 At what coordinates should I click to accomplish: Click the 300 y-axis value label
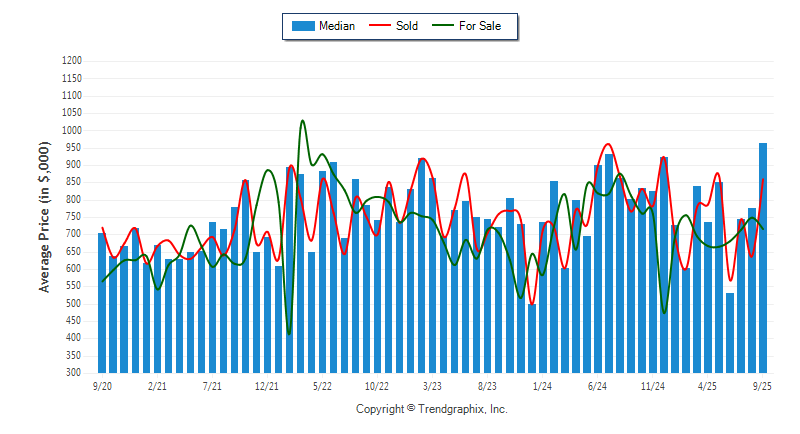tap(74, 373)
